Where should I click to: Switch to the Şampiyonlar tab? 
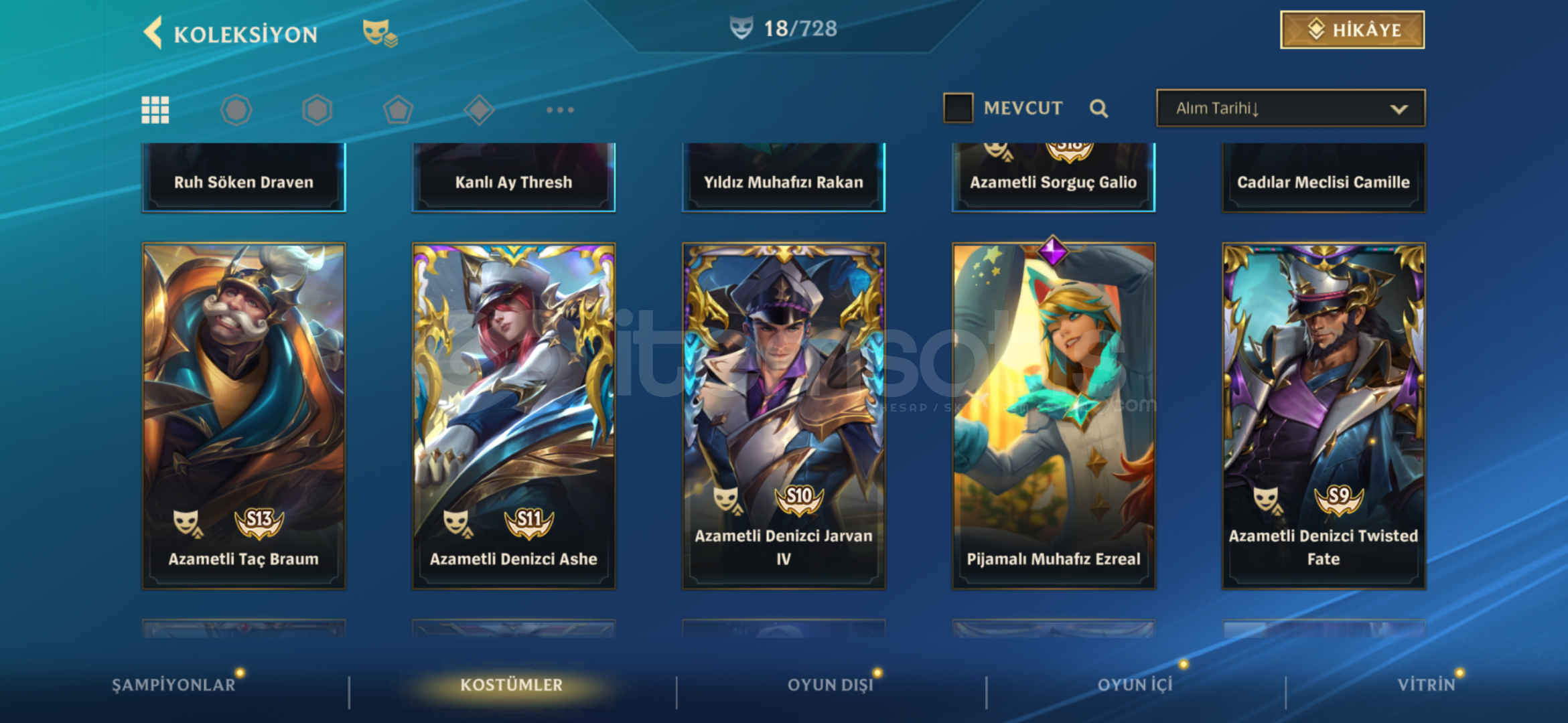click(173, 685)
